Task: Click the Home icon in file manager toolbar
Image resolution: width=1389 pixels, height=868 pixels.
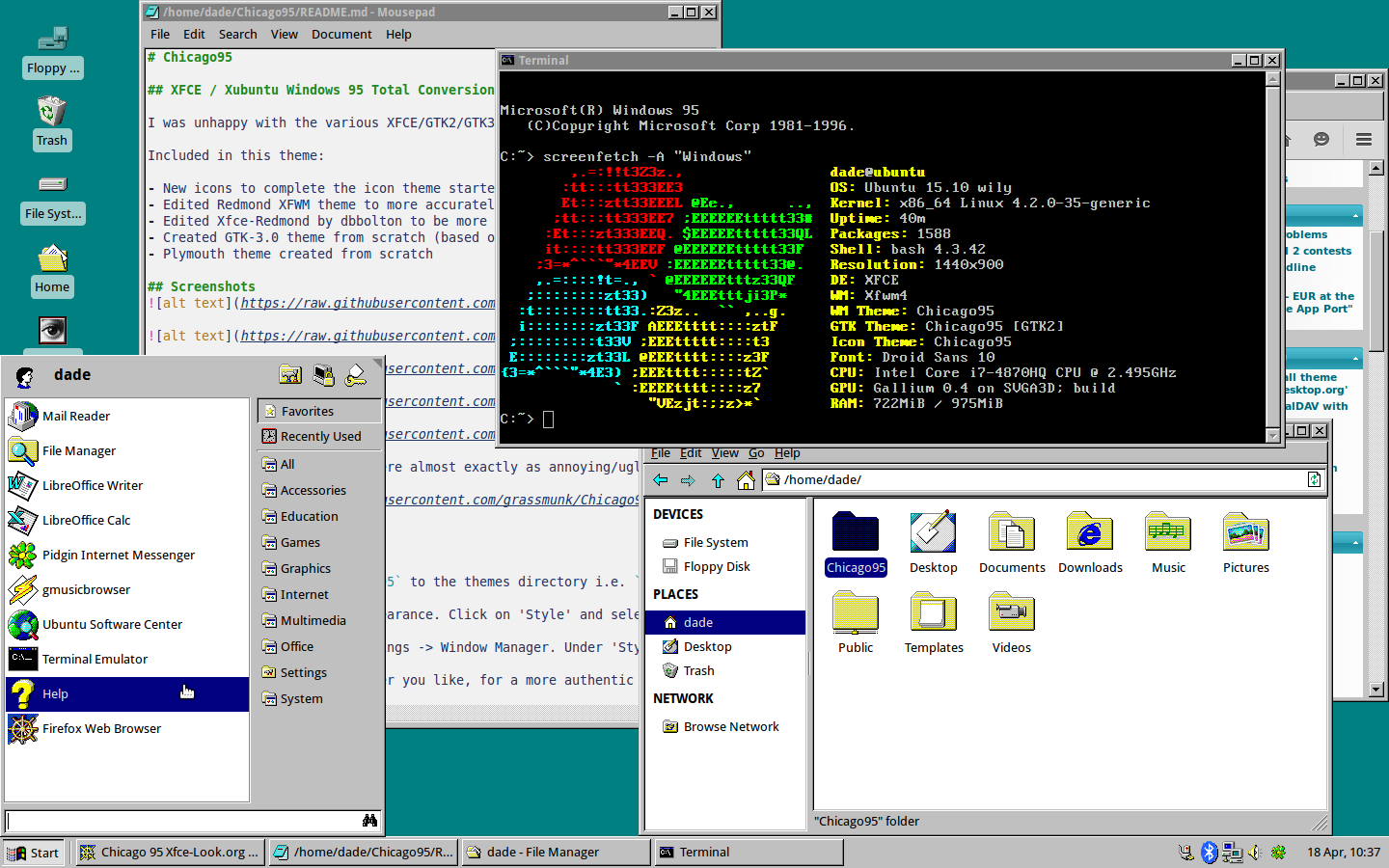Action: [746, 480]
